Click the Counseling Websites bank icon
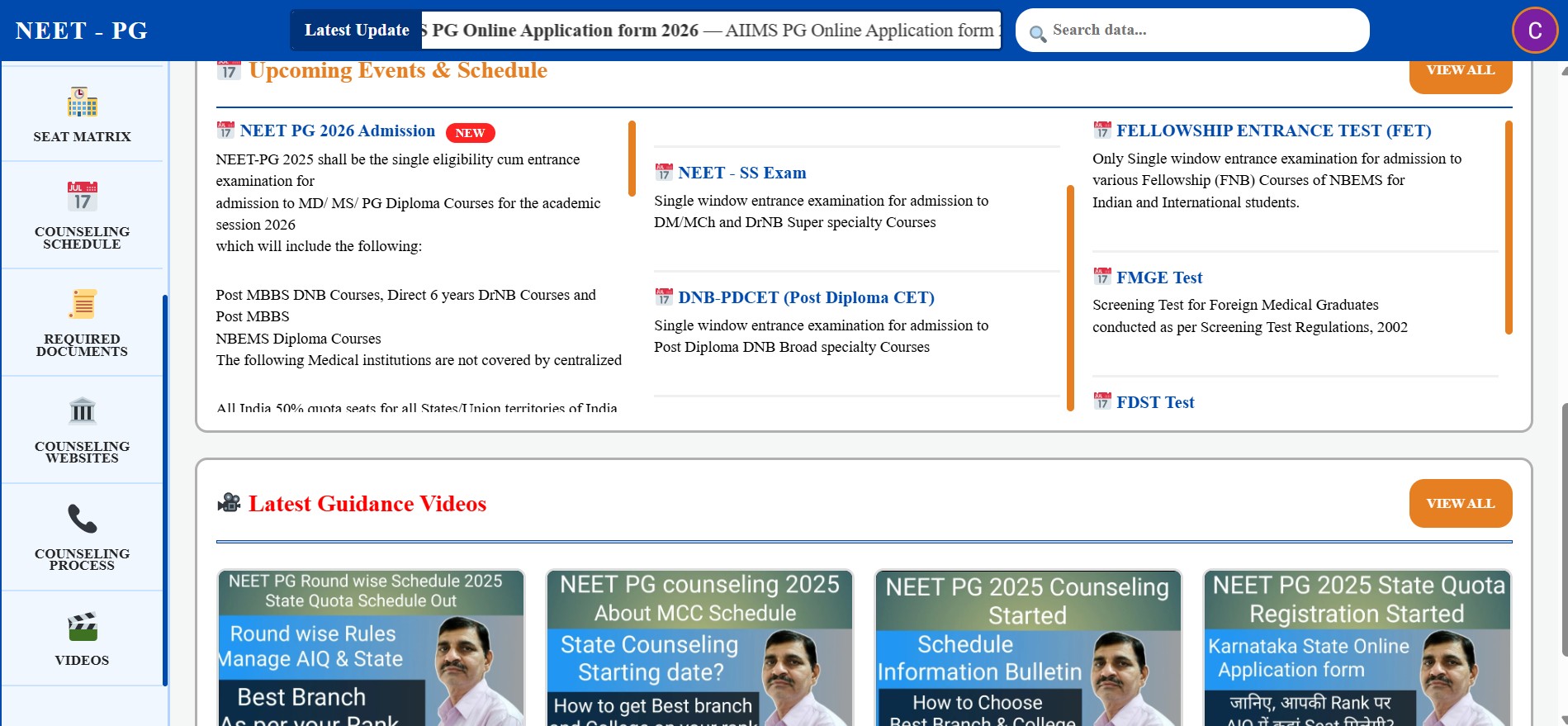This screenshot has width=1568, height=726. coord(82,411)
